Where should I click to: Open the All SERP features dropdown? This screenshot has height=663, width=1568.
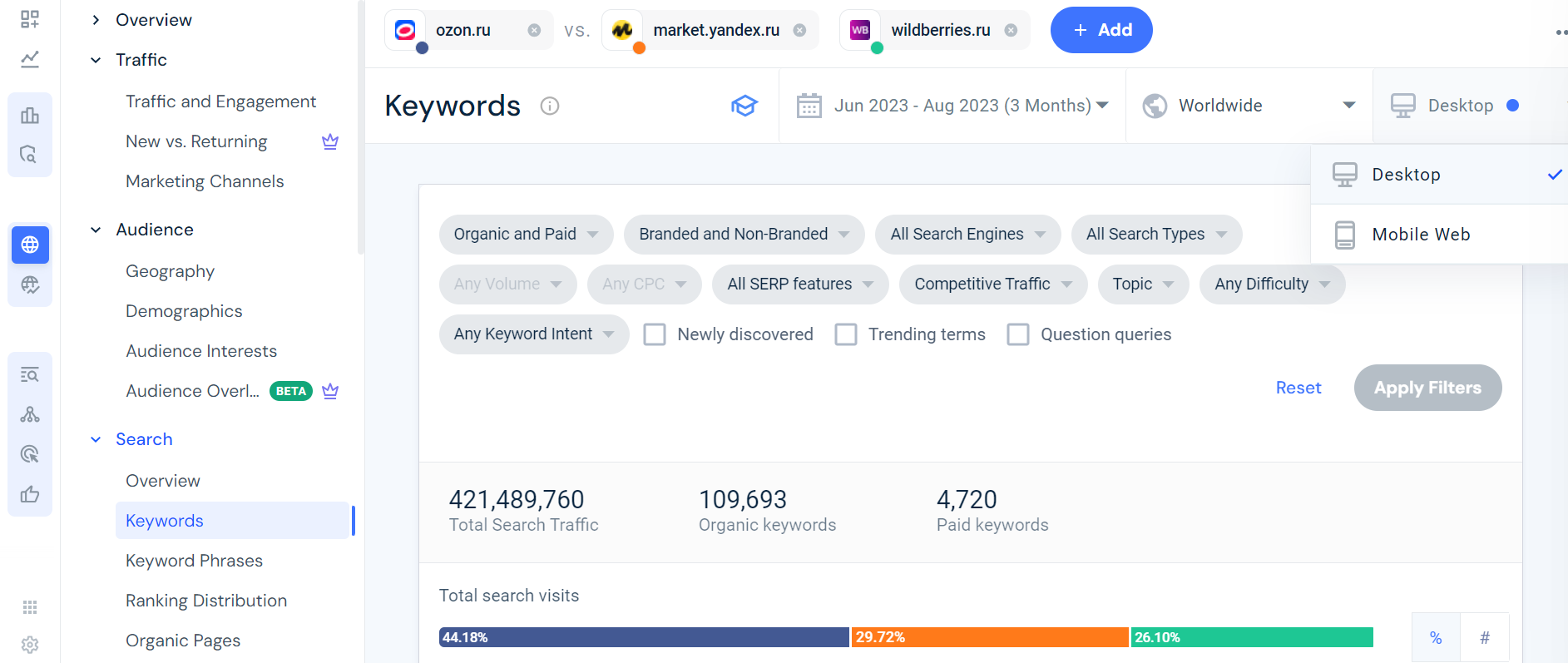(800, 284)
